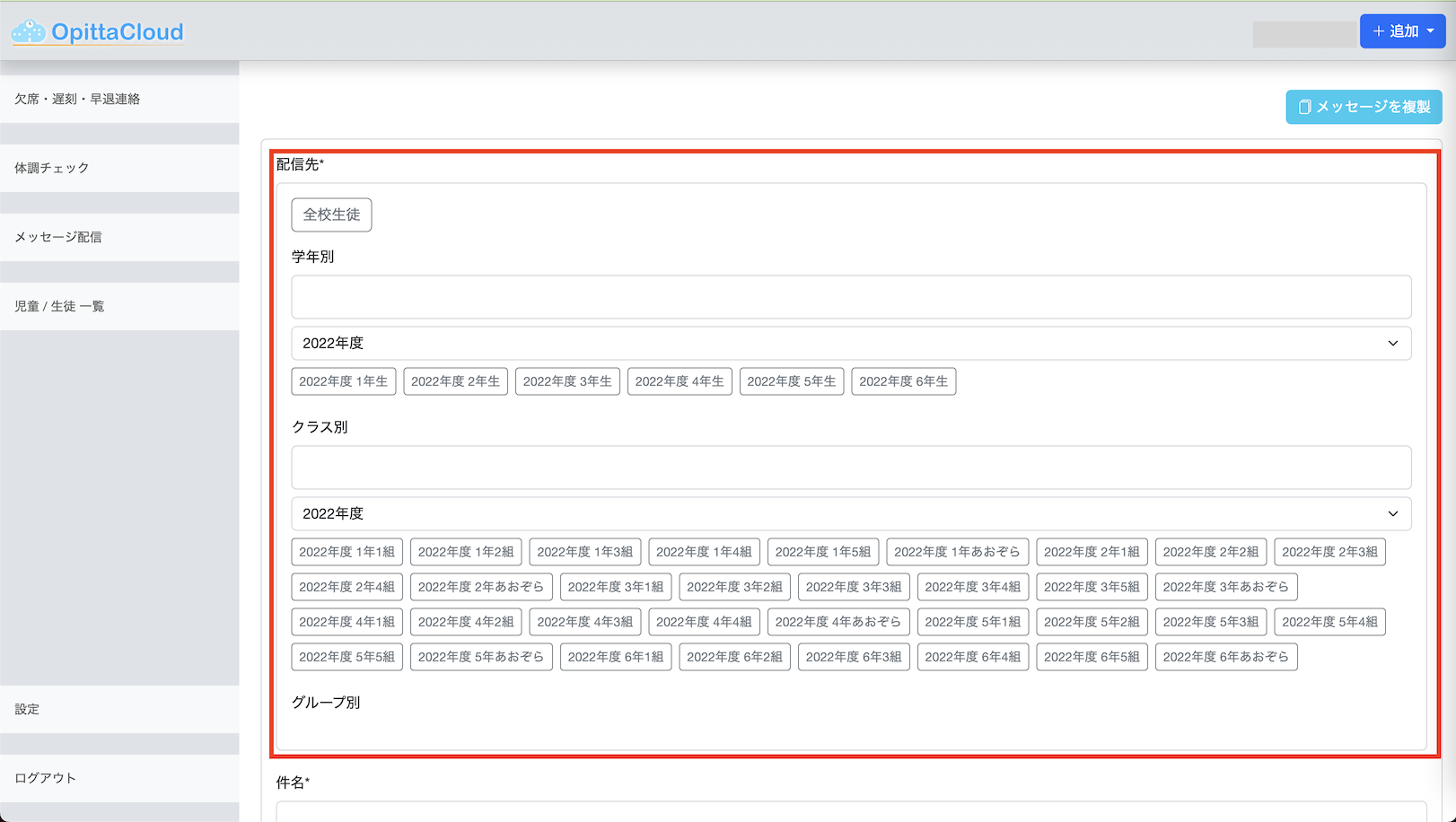Select class 2022年度 1年5組

[823, 552]
